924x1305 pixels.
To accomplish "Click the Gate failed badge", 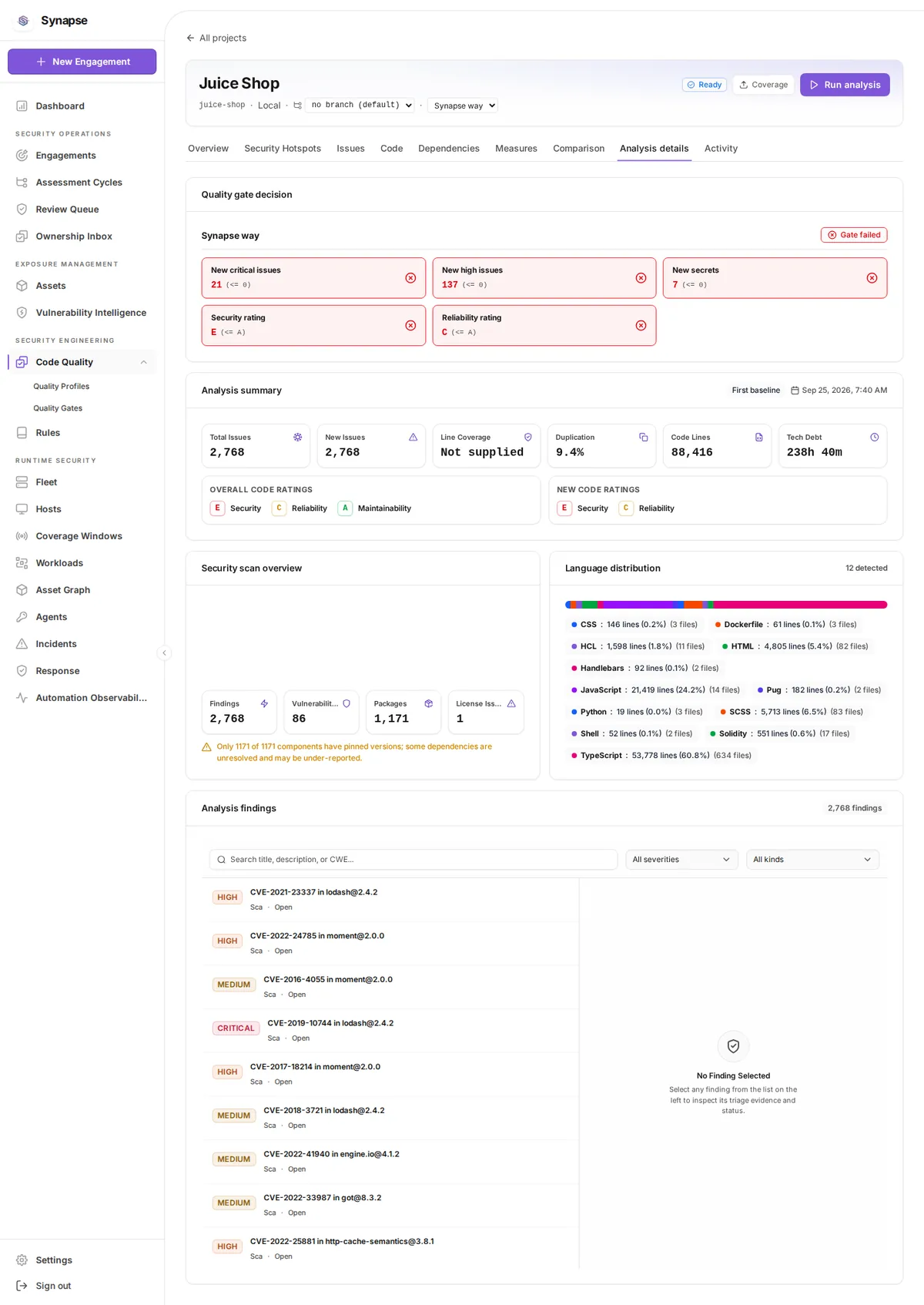I will (x=854, y=235).
